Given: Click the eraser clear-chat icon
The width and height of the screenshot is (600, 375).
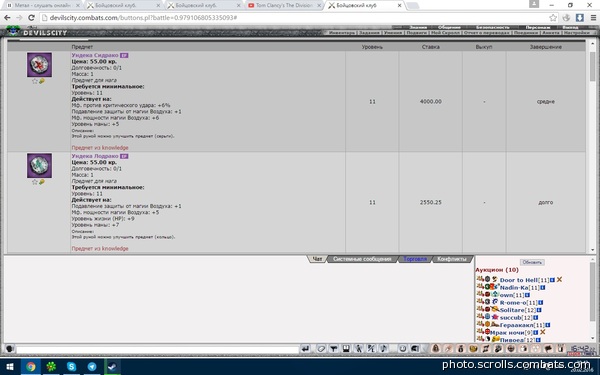Looking at the screenshot, I should coord(321,349).
